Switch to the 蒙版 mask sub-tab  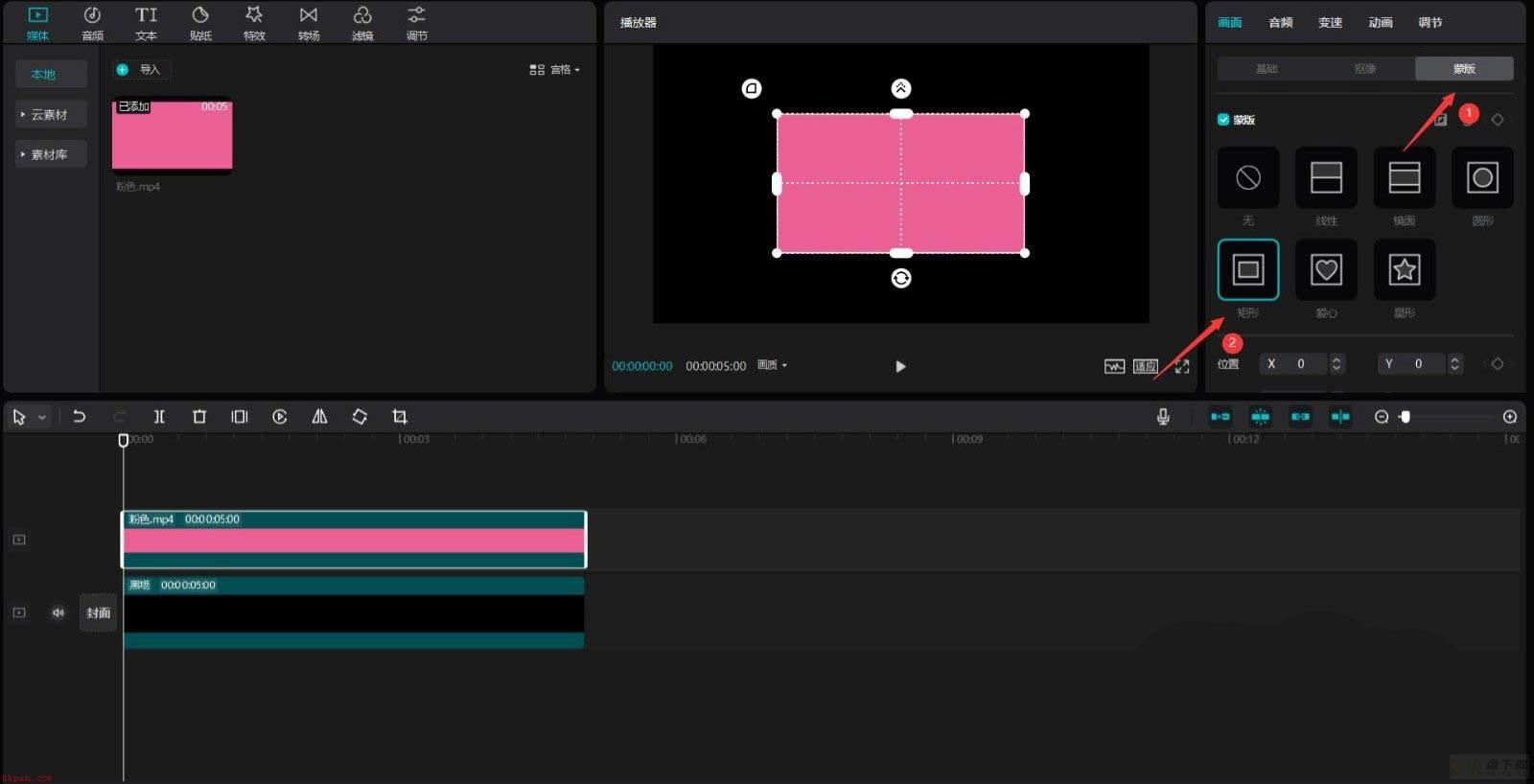pos(1464,69)
